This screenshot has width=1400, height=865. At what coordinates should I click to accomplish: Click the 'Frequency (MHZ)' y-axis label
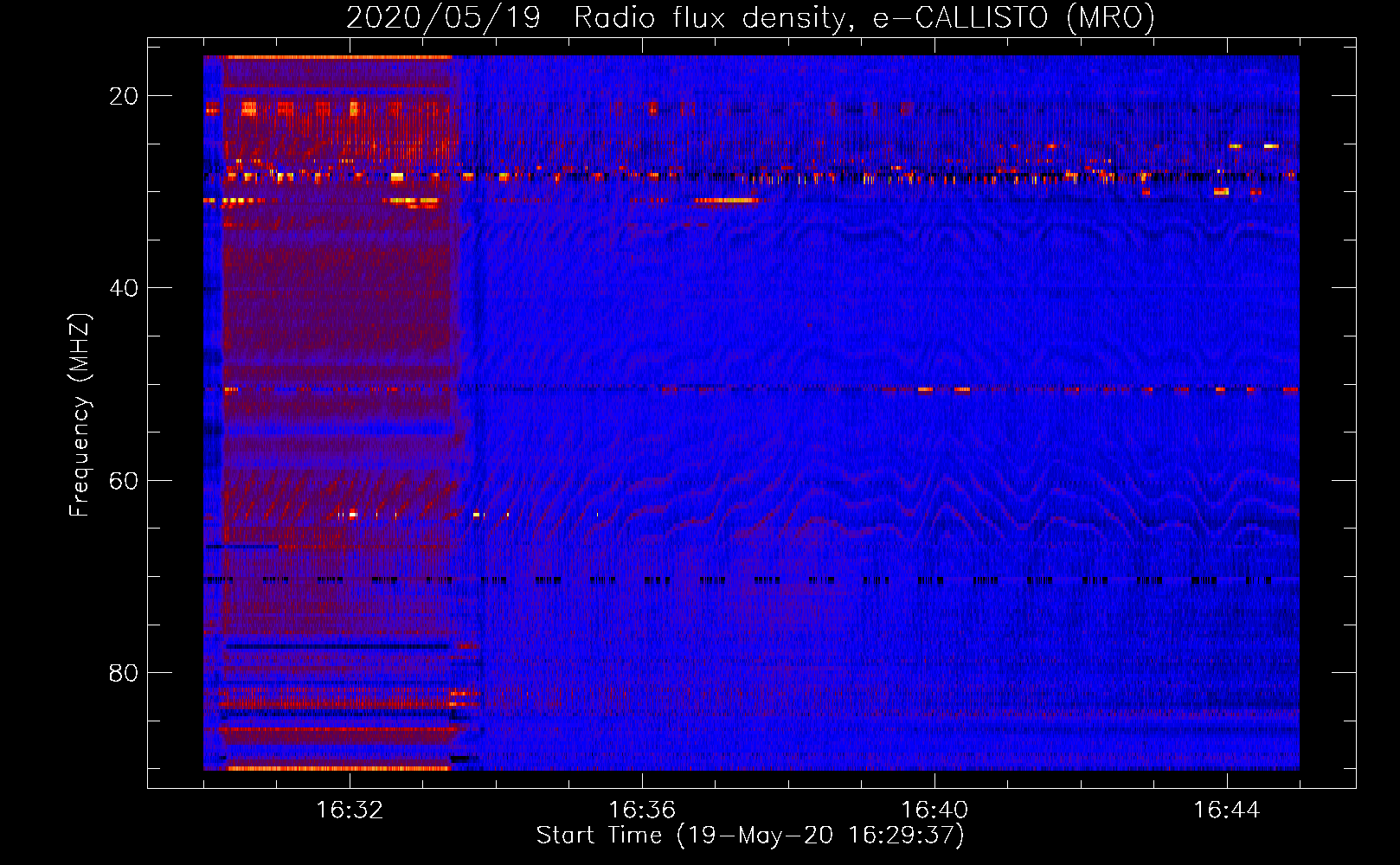(x=80, y=415)
